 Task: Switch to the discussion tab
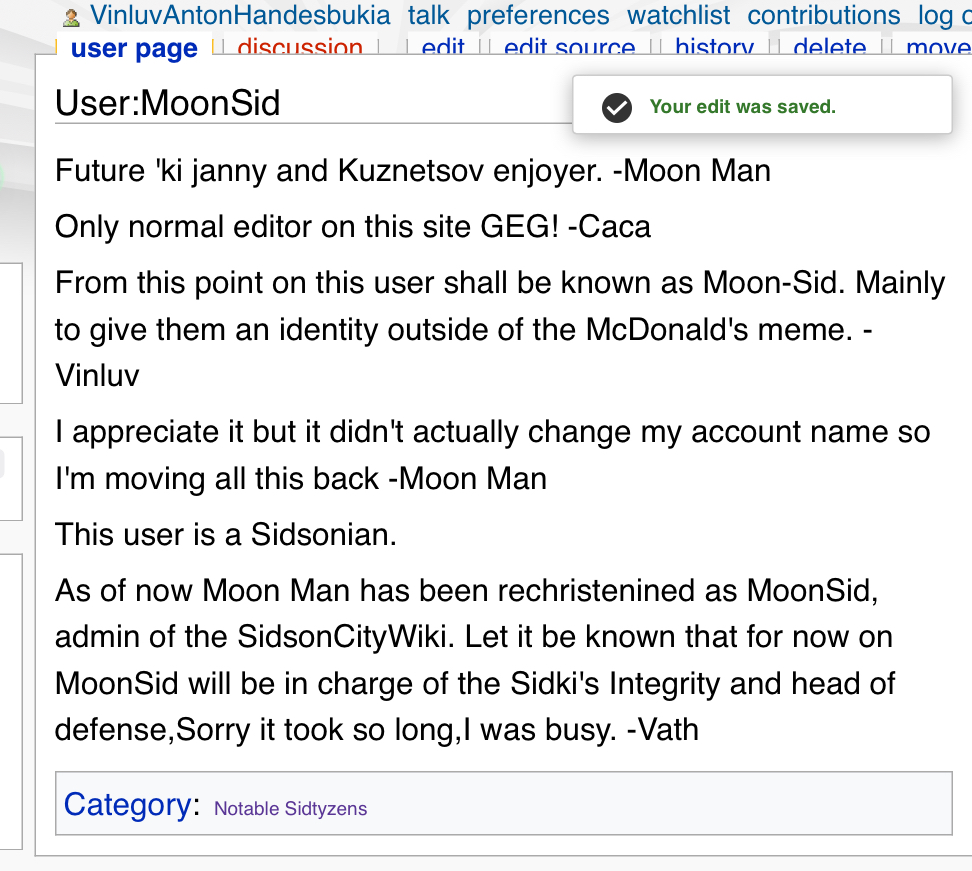click(300, 48)
